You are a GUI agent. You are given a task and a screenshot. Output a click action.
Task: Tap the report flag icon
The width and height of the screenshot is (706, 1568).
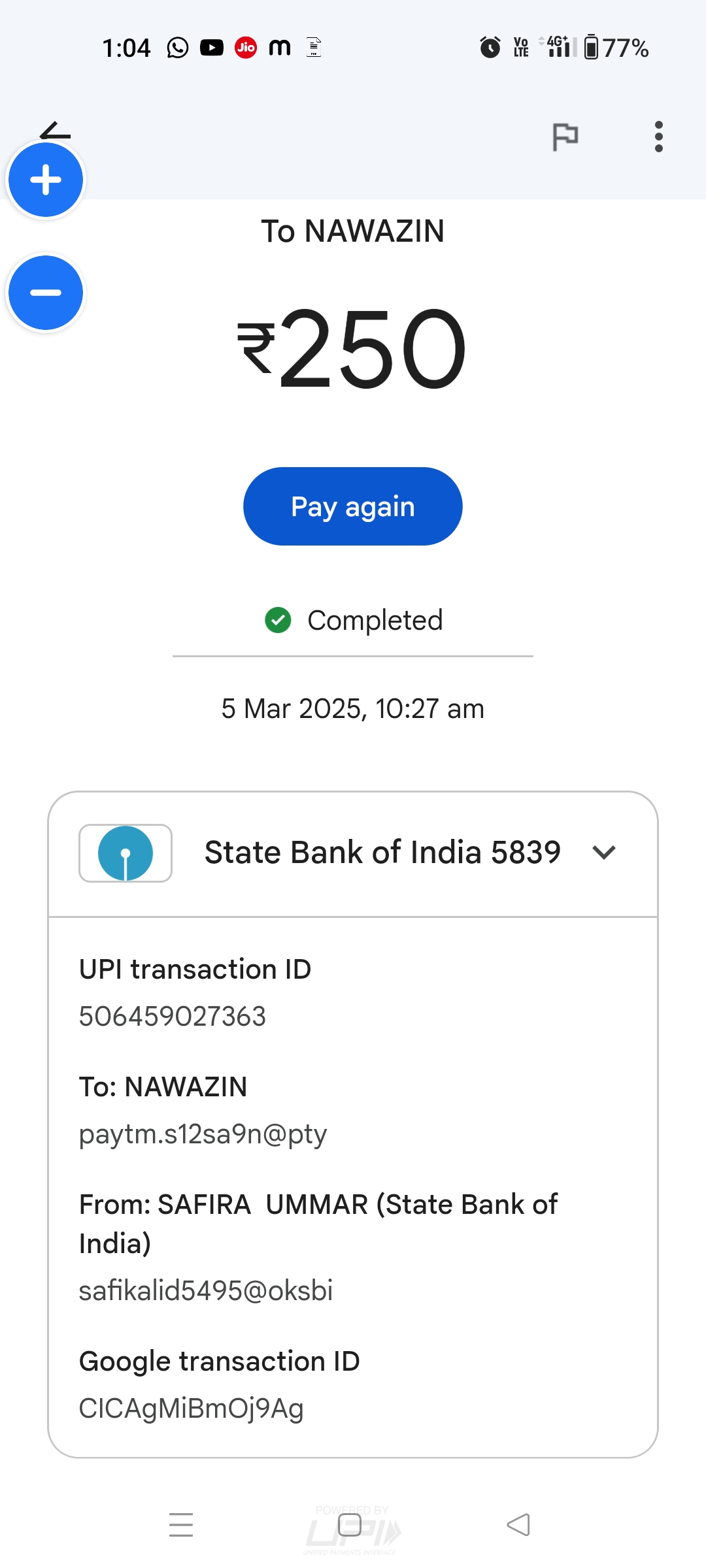coord(565,137)
